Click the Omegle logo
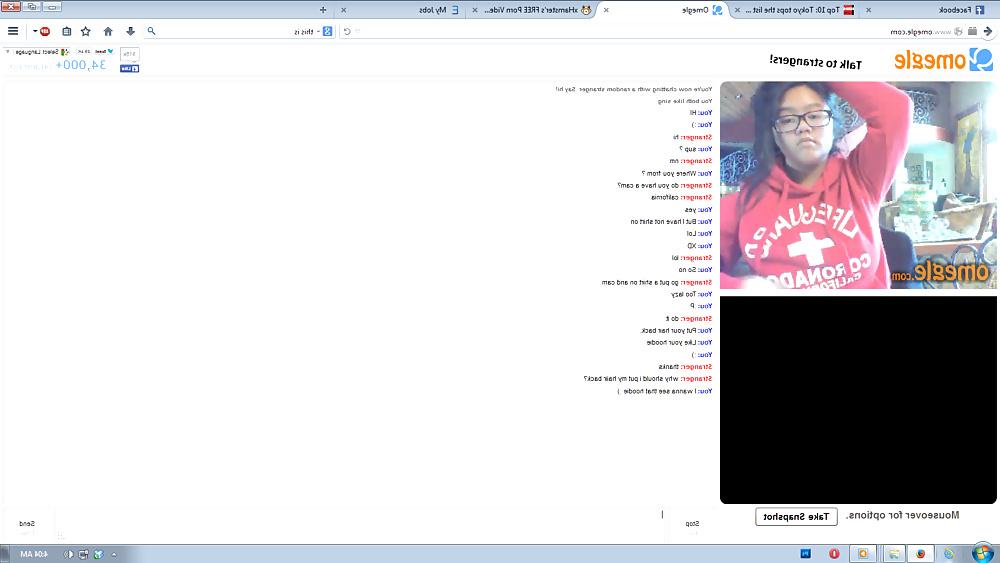 [943, 60]
